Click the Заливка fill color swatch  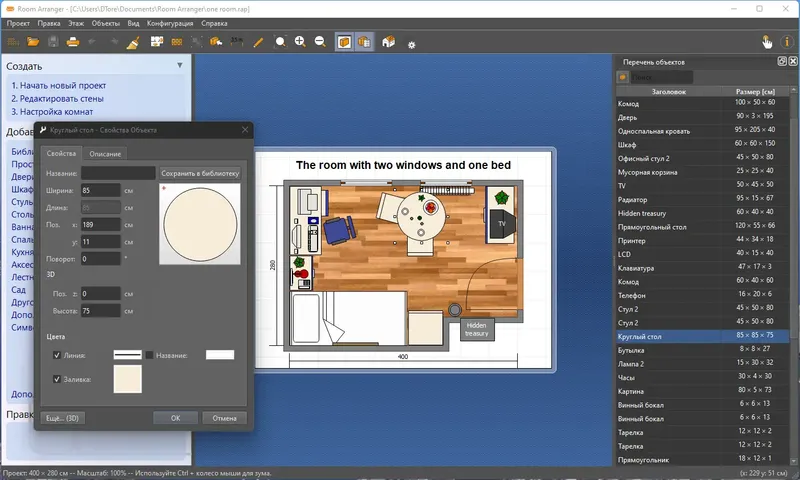pos(127,378)
